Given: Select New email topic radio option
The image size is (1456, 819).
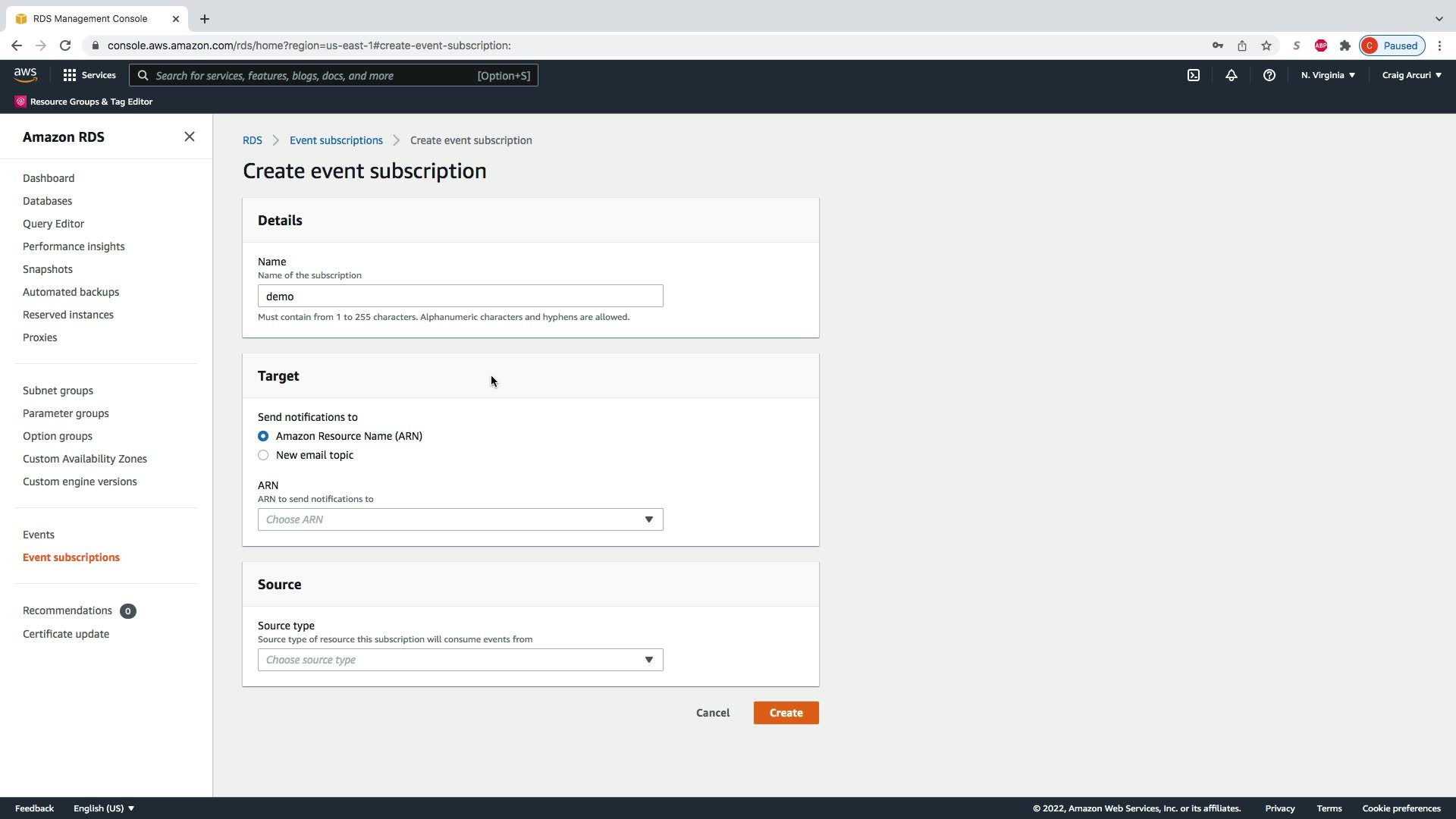Looking at the screenshot, I should pos(263,455).
